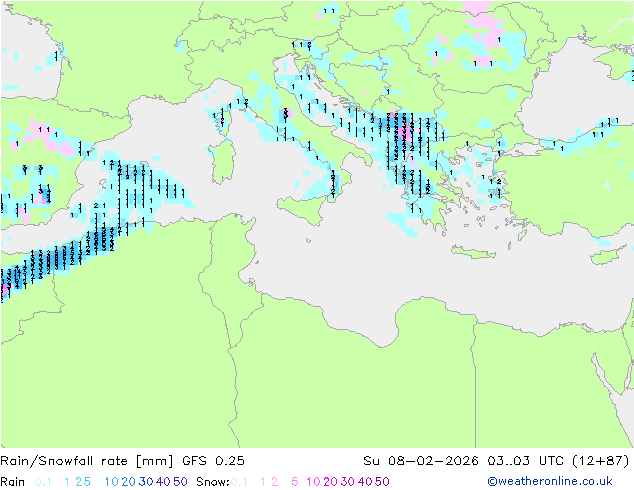The image size is (634, 490).
Task: Select the Snow legend value 40
Action: 365,482
